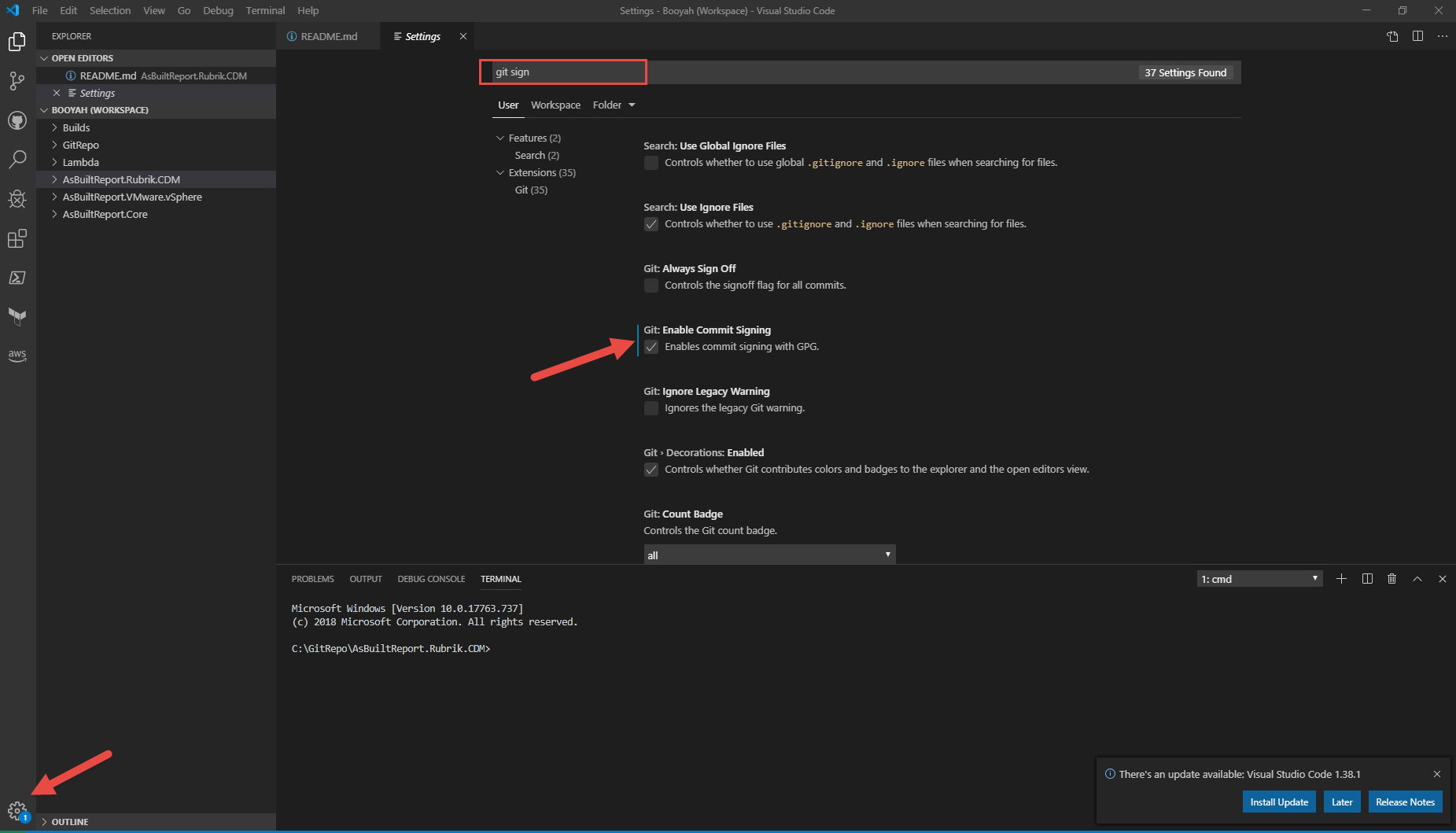Viewport: 1456px width, 833px height.
Task: Select Git (35) in settings tree
Action: point(531,190)
